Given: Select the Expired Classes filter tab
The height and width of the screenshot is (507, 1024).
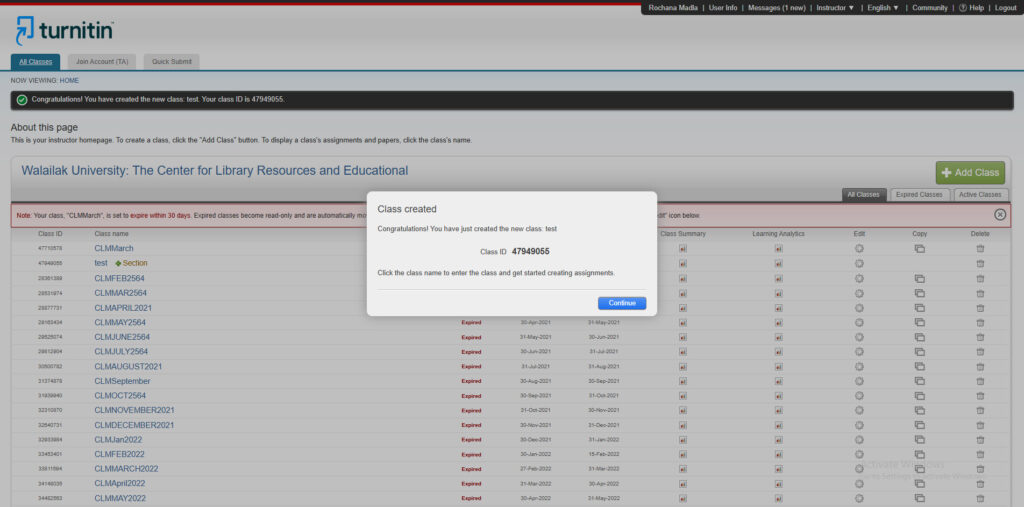Looking at the screenshot, I should coord(920,195).
